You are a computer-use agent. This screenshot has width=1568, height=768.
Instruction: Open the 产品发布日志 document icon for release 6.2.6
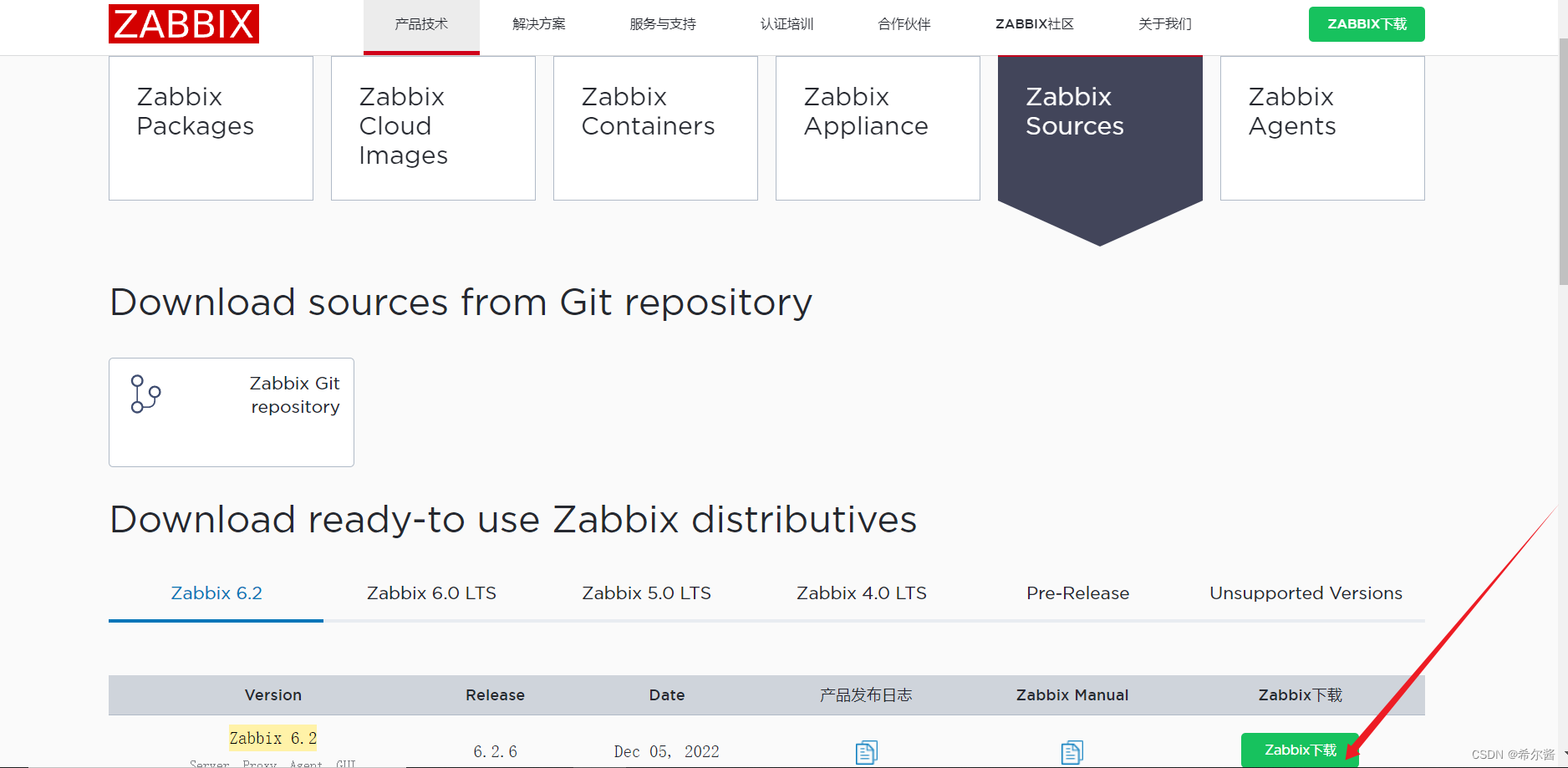click(866, 751)
